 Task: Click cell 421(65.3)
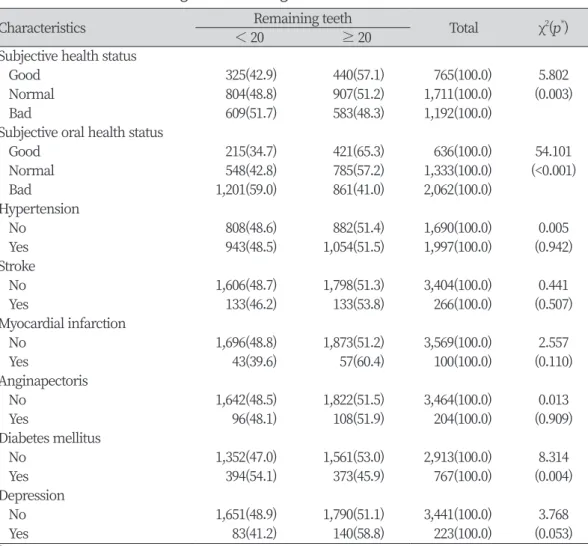point(358,152)
